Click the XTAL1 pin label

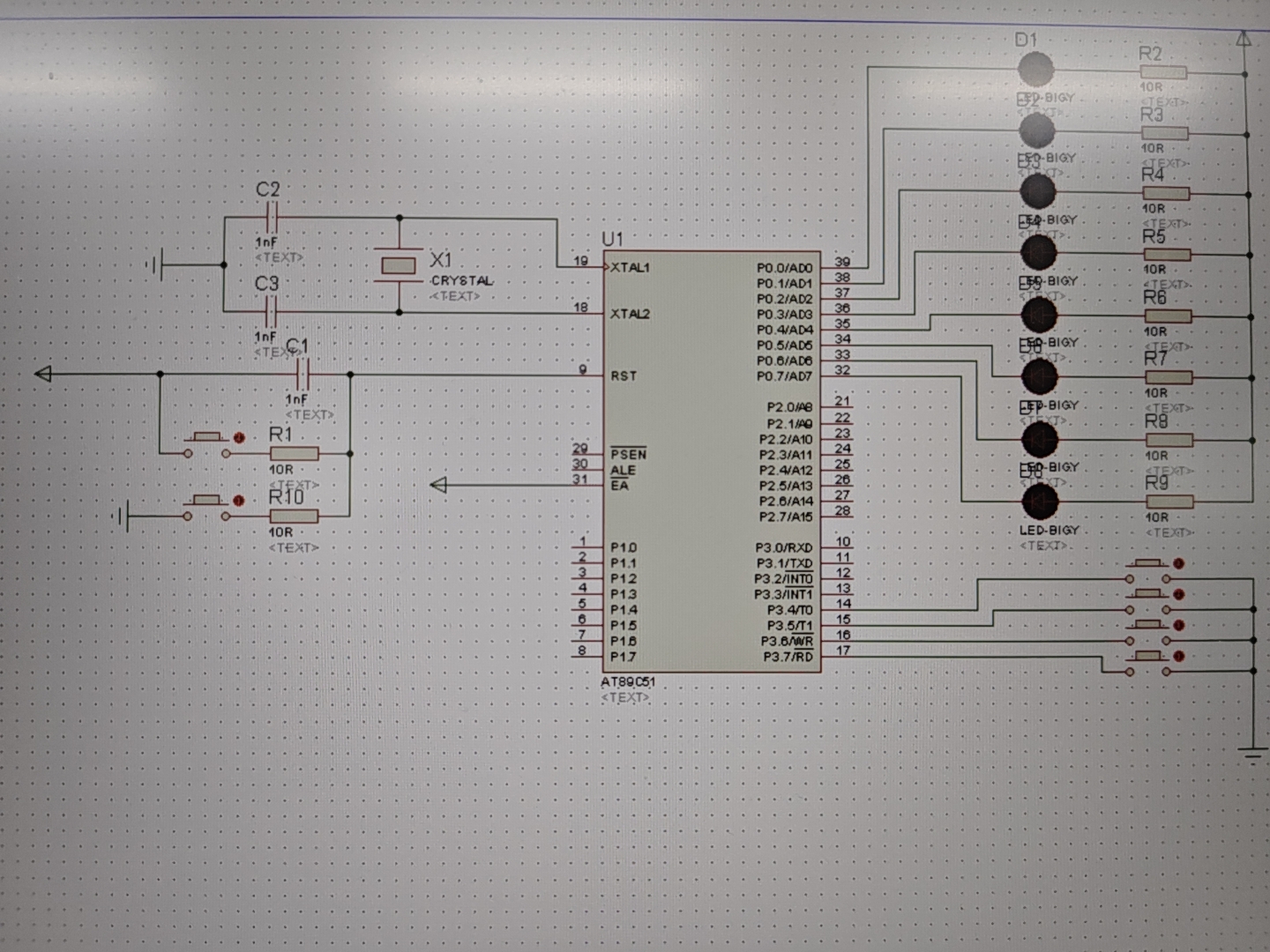(x=630, y=267)
